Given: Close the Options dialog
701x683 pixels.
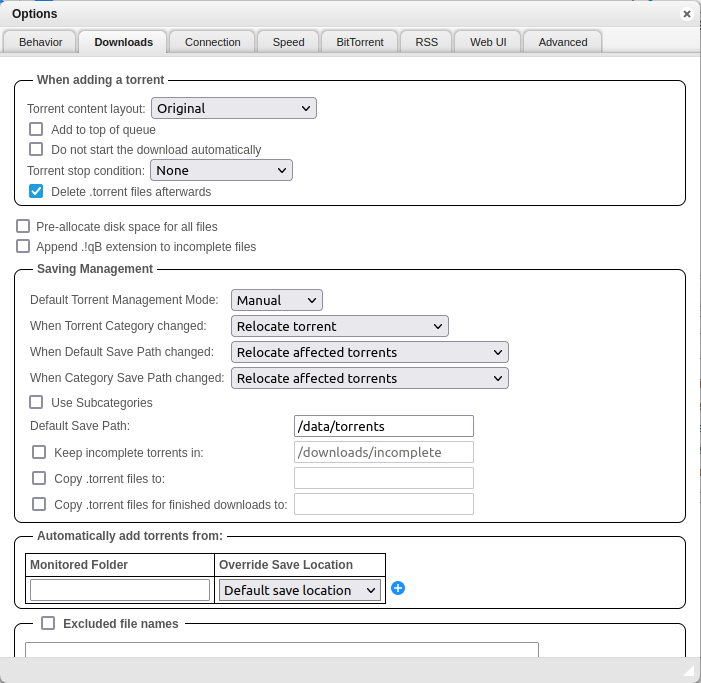Looking at the screenshot, I should click(x=686, y=14).
